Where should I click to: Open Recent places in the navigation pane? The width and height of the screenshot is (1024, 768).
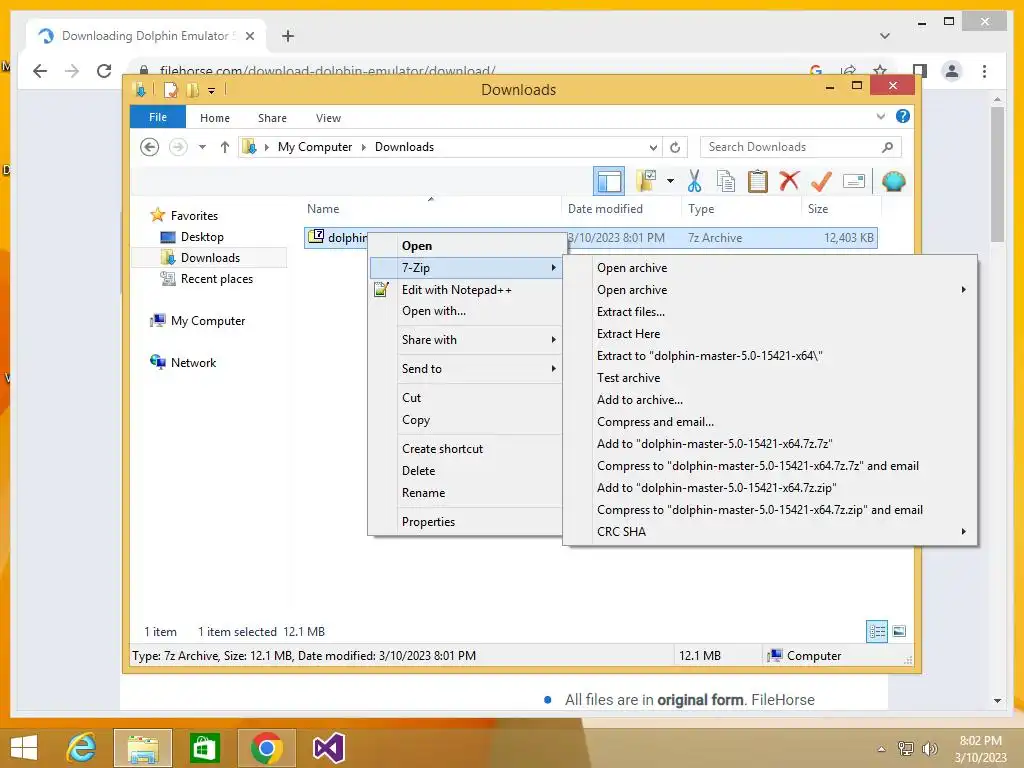216,279
